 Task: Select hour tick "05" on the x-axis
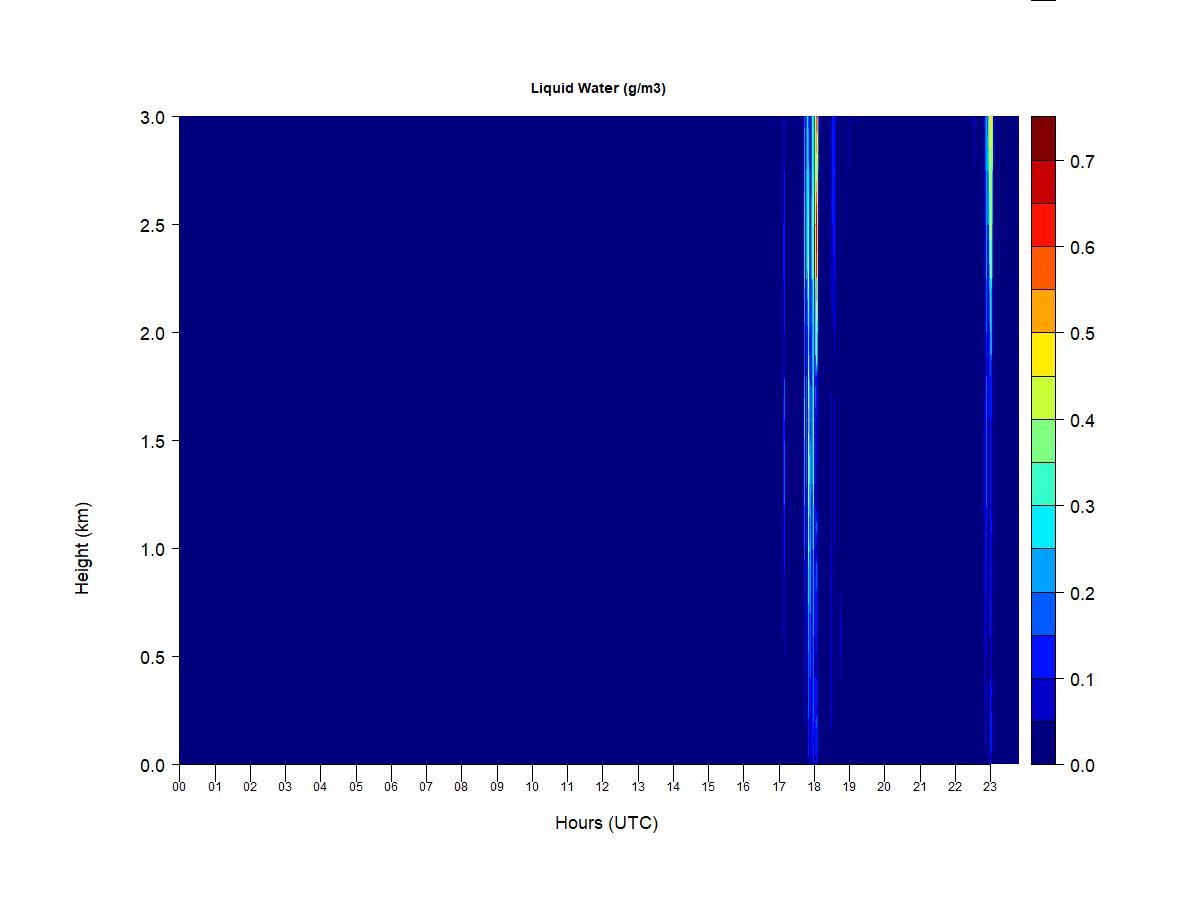pos(356,787)
